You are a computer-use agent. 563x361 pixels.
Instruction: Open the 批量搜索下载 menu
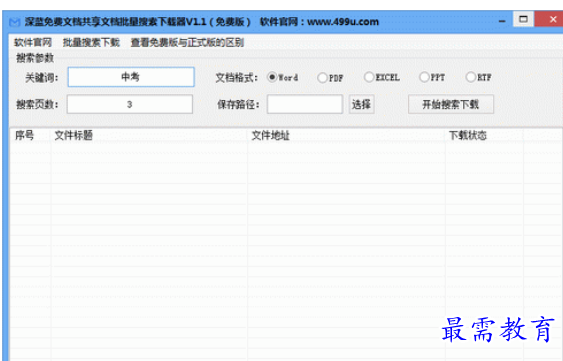click(x=91, y=42)
